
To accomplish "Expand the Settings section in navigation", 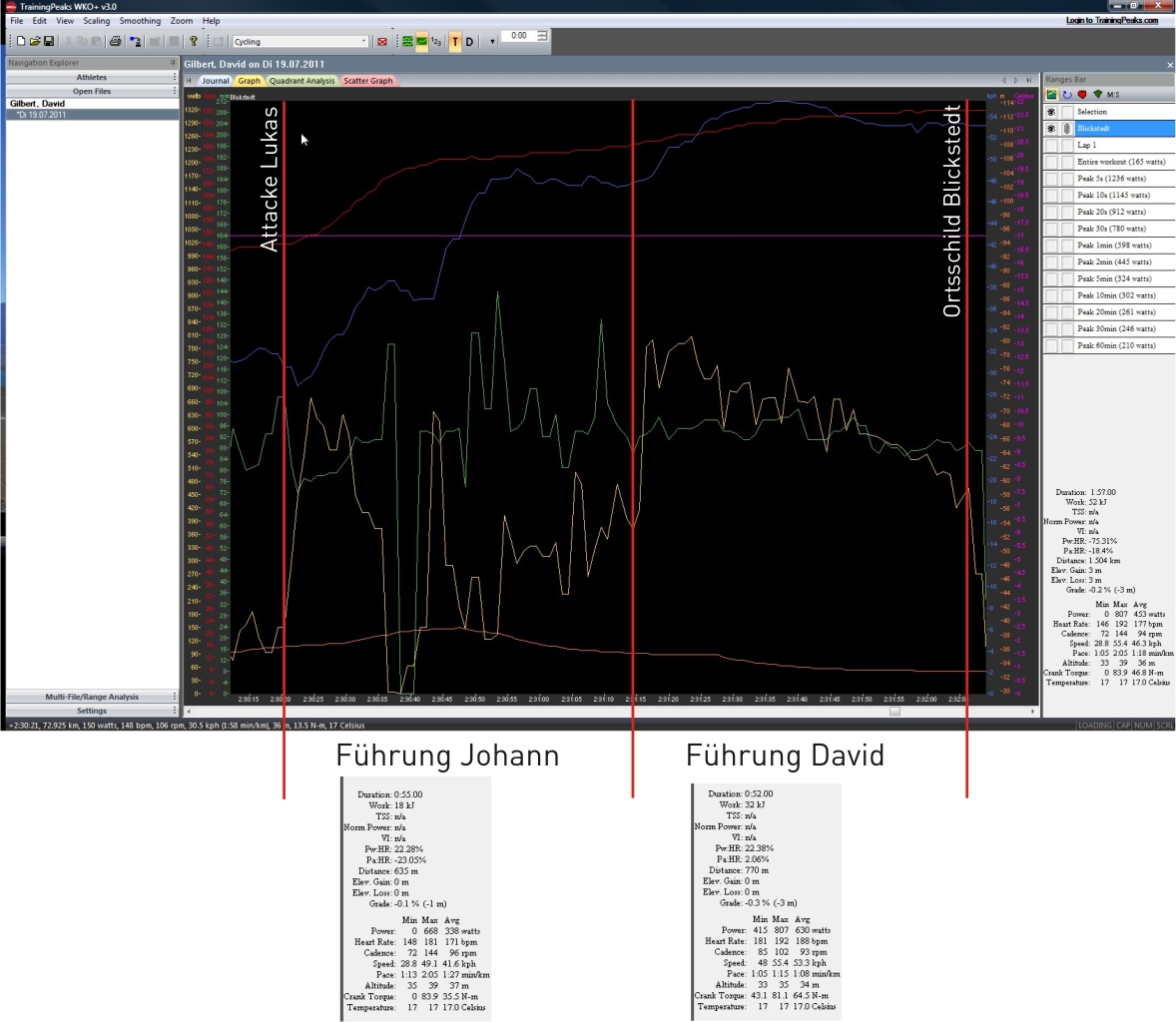I will [92, 710].
